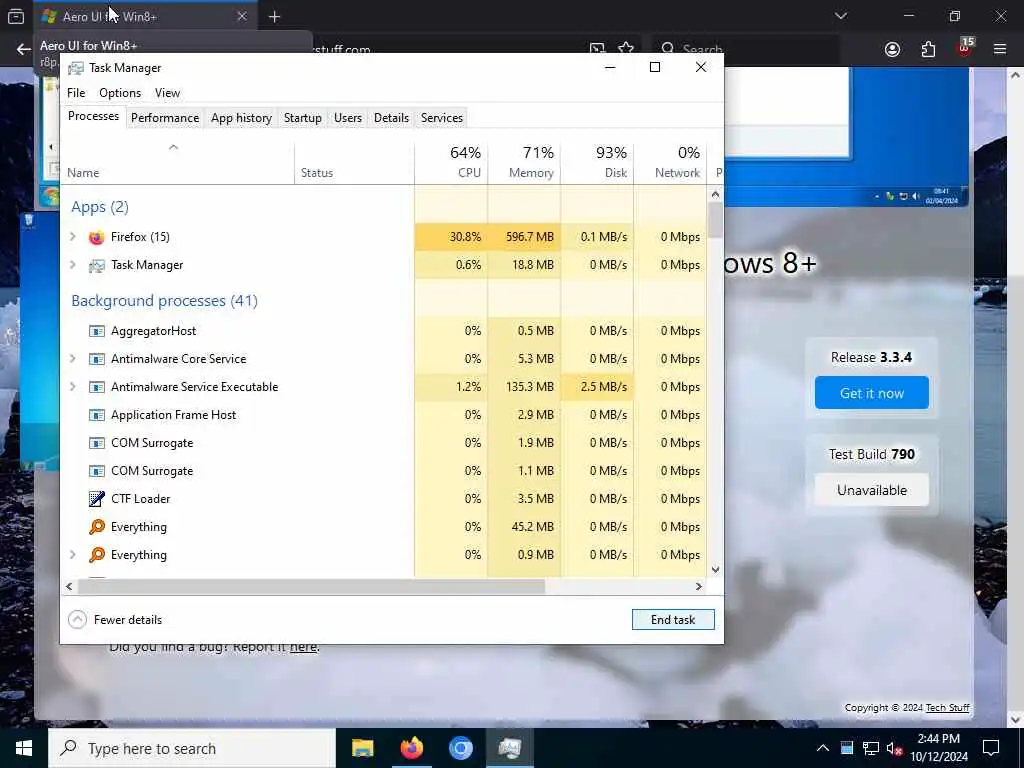Viewport: 1024px width, 768px height.
Task: Click the Get it now button
Action: 872,393
